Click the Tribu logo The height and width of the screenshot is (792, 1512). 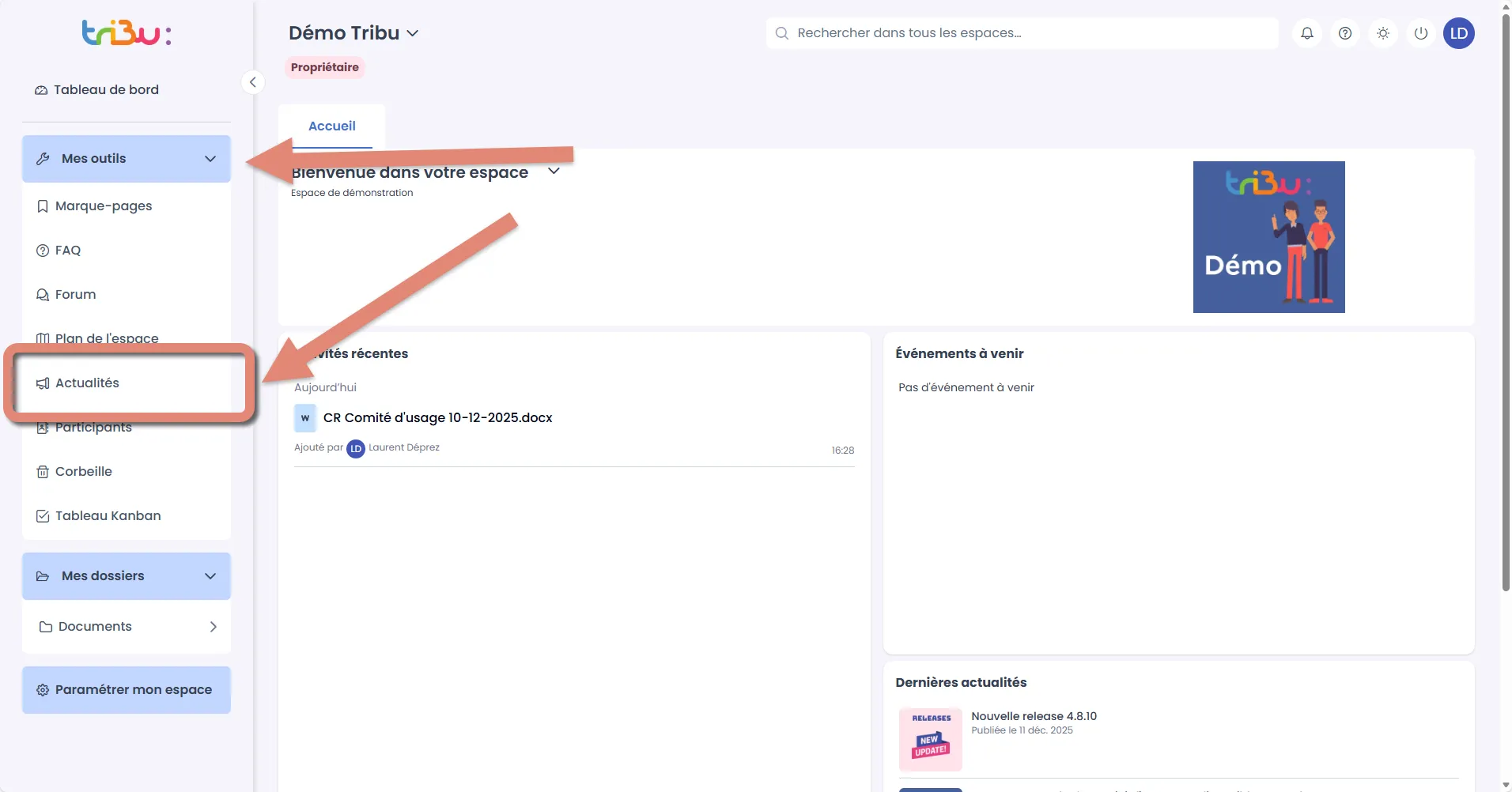[x=127, y=32]
